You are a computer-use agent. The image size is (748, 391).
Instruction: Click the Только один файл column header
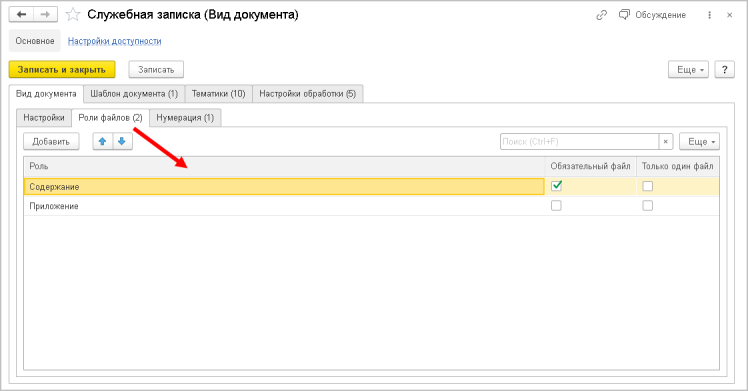(678, 166)
